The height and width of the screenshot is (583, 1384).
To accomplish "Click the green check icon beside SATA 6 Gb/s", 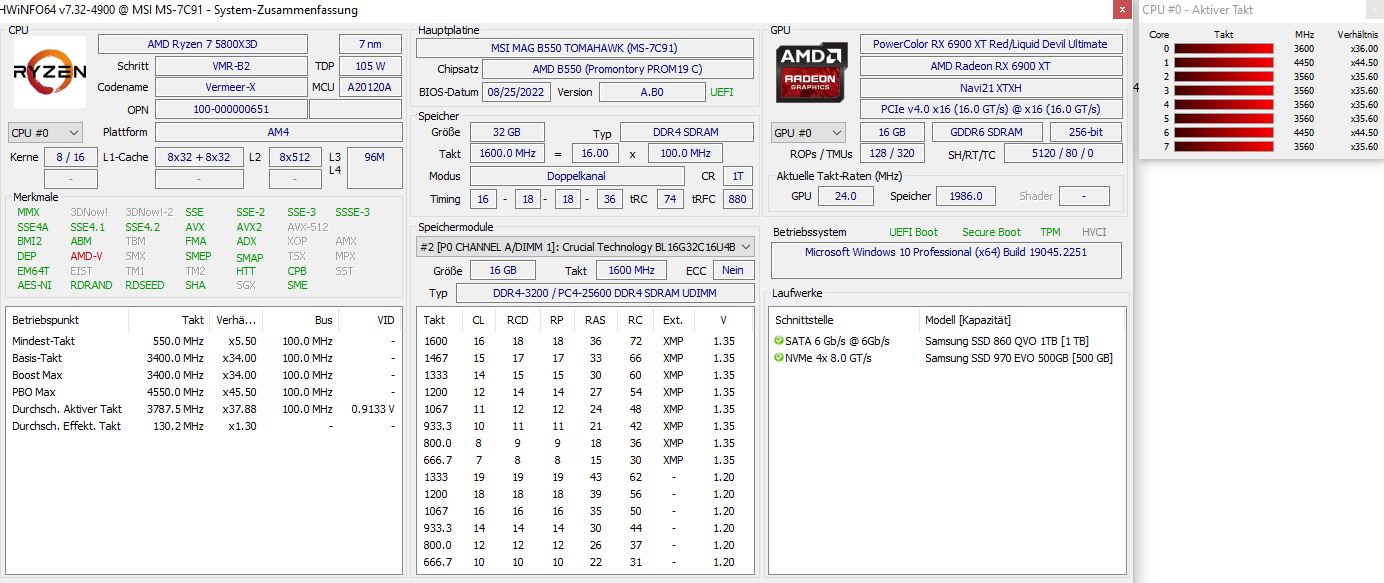I will 779,341.
